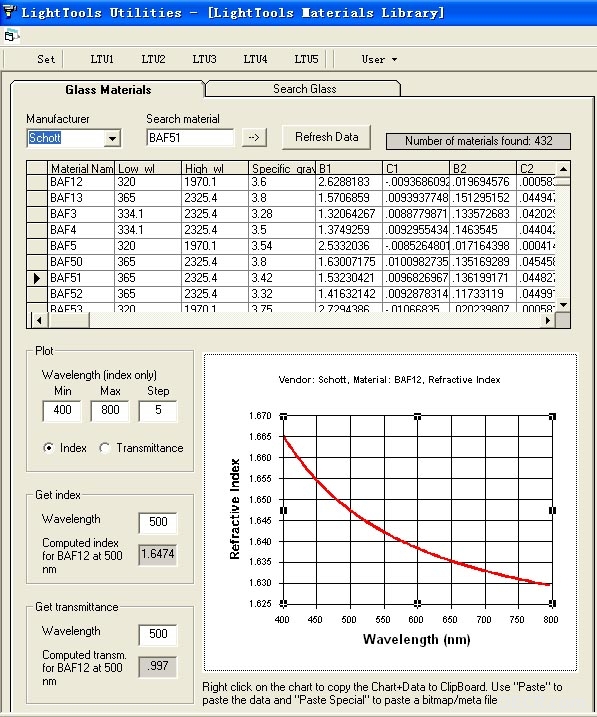Click the horizontal scroll left arrow
The width and height of the screenshot is (597, 717).
[x=39, y=320]
